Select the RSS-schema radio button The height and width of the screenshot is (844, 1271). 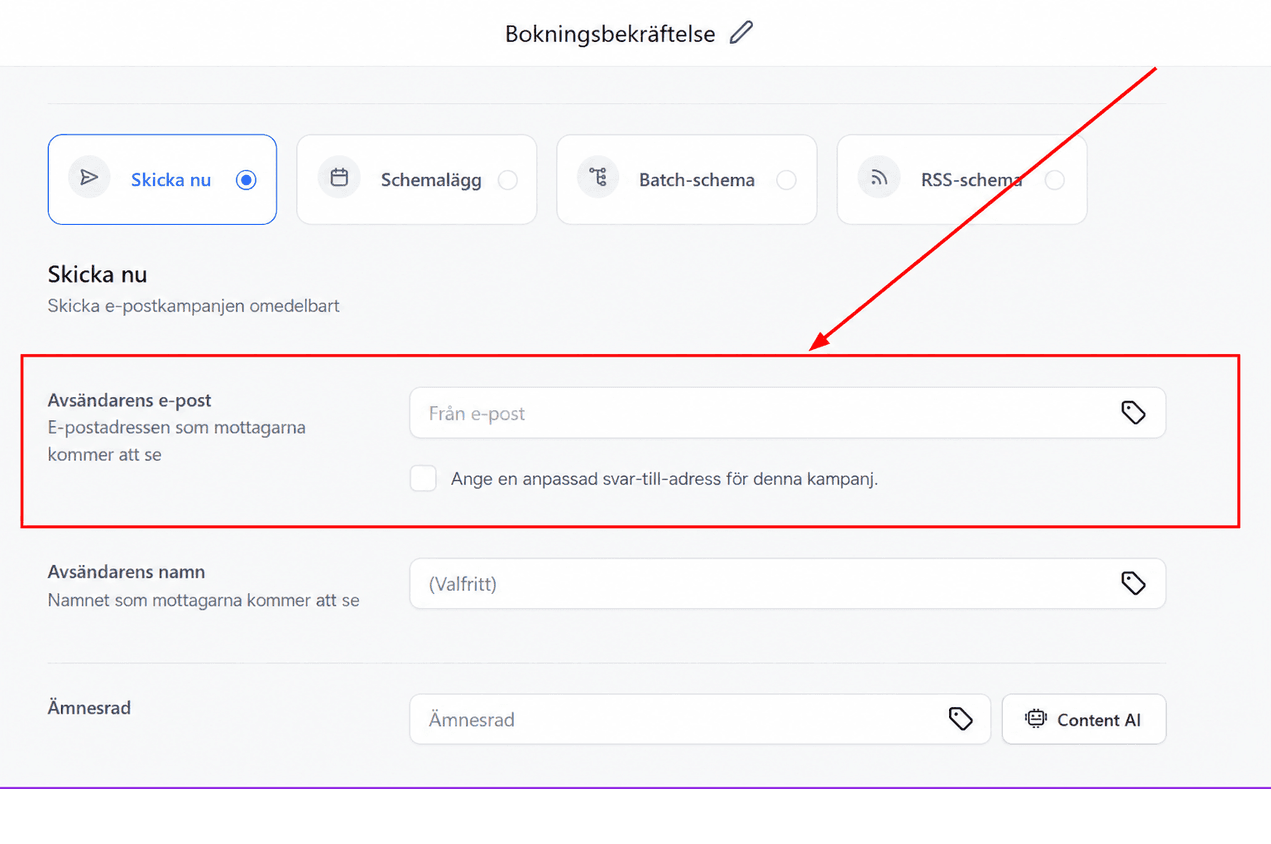pyautogui.click(x=1054, y=180)
